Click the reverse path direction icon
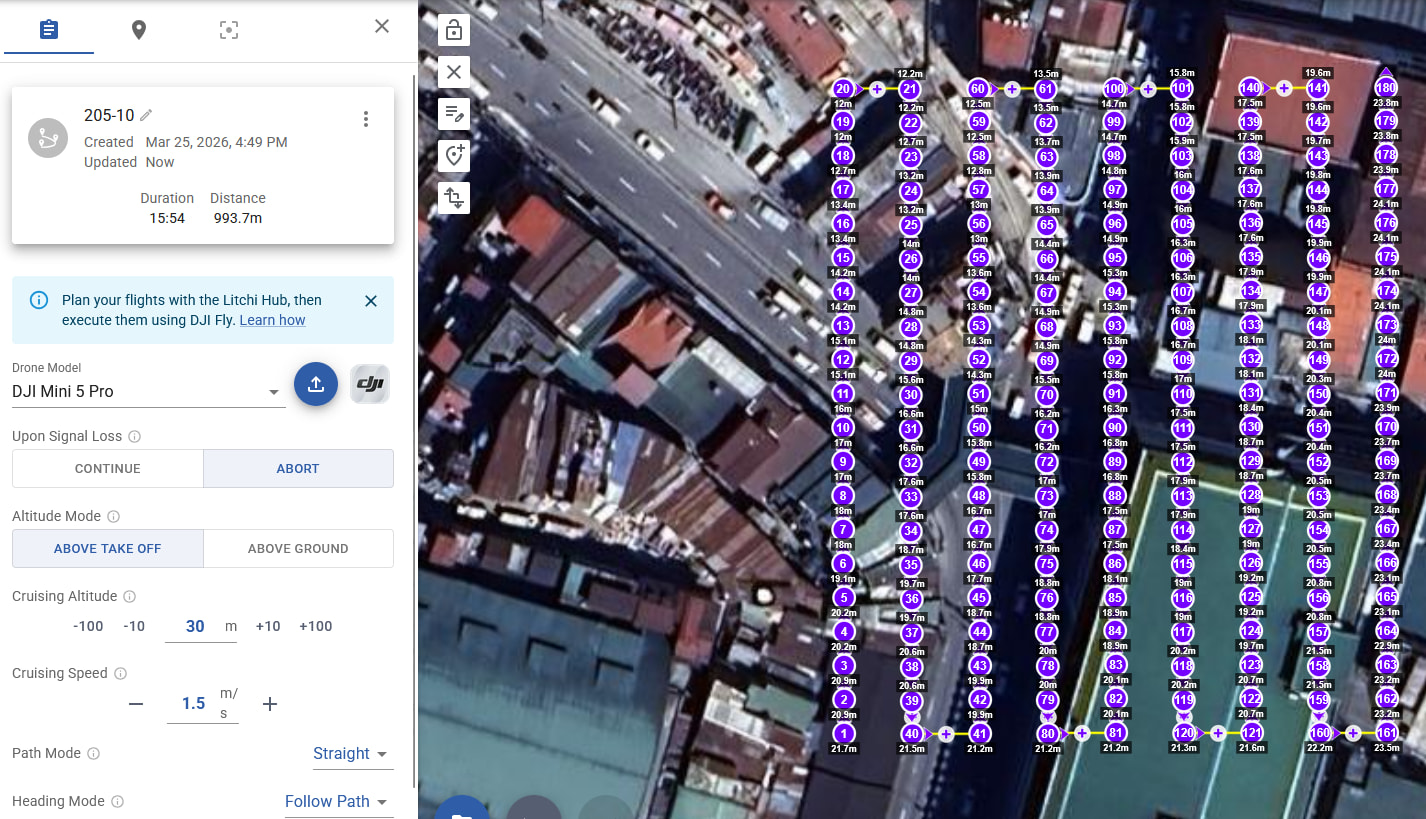 click(x=454, y=197)
